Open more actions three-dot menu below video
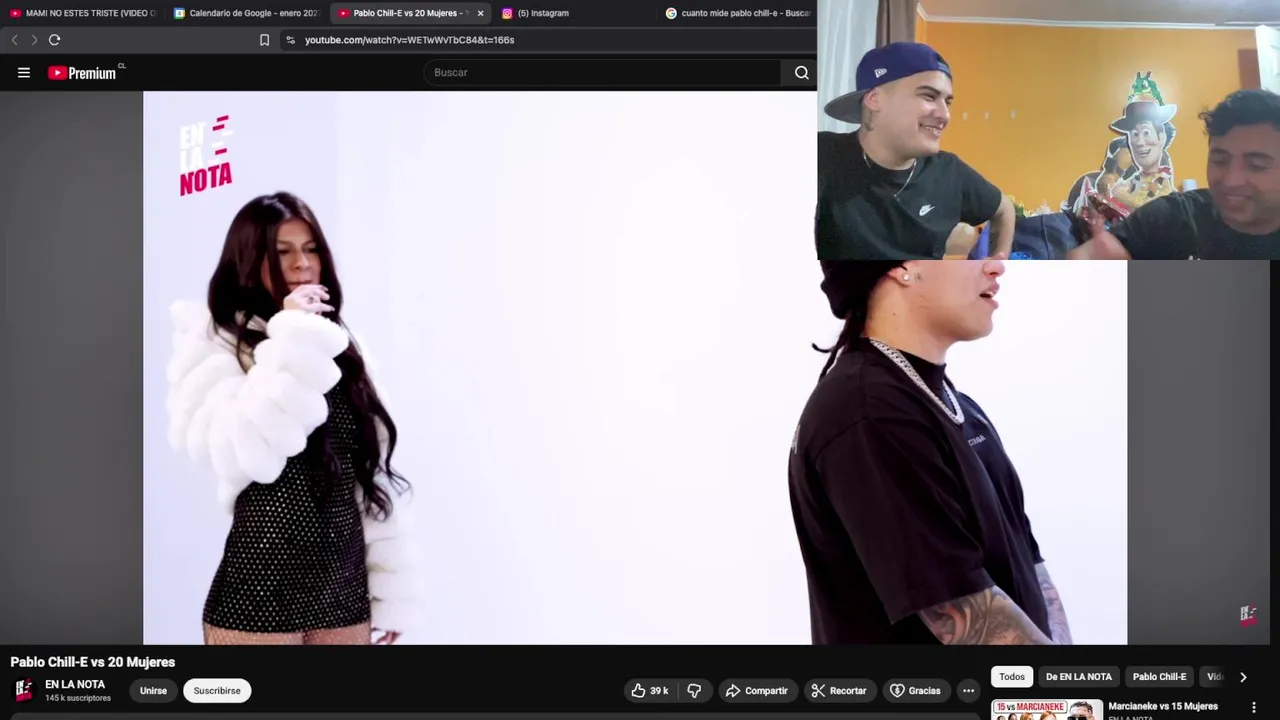 click(968, 691)
